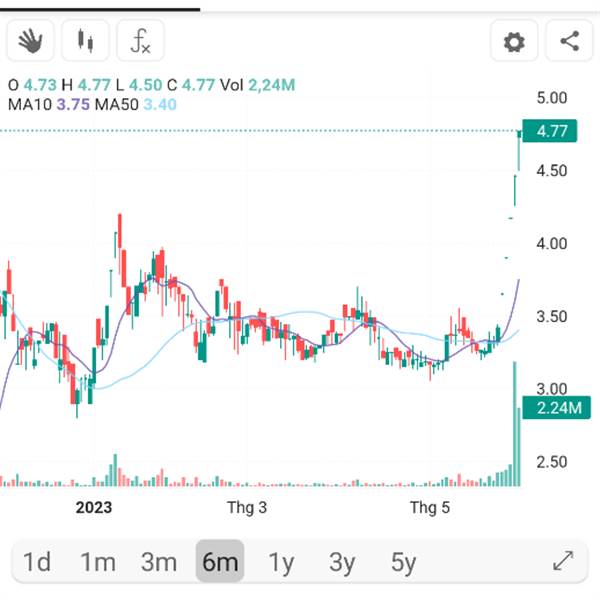
Task: Switch to the 5y timeframe
Action: (x=403, y=562)
